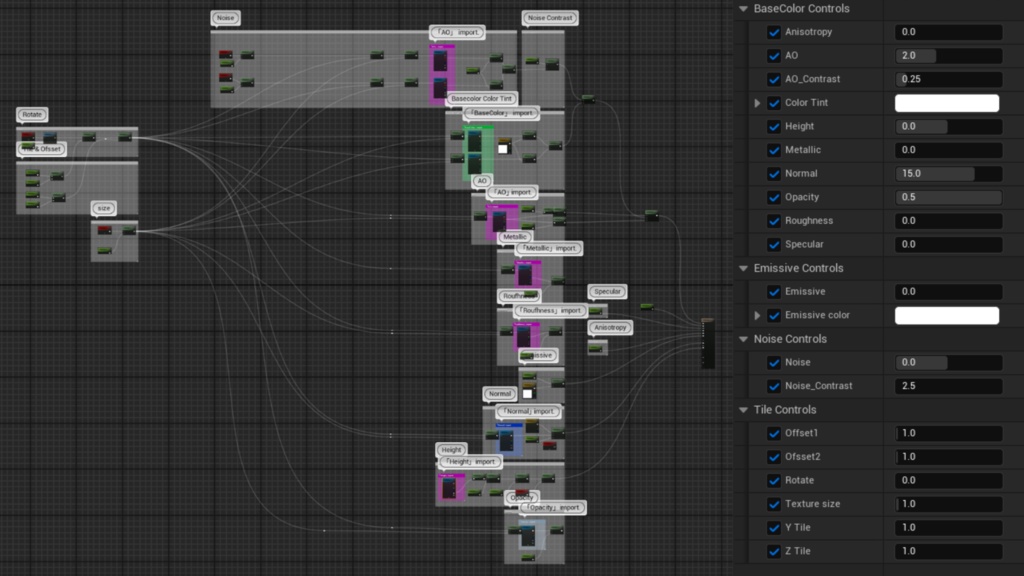
Task: Toggle the Anisotropy parameter checkbox
Action: click(774, 32)
